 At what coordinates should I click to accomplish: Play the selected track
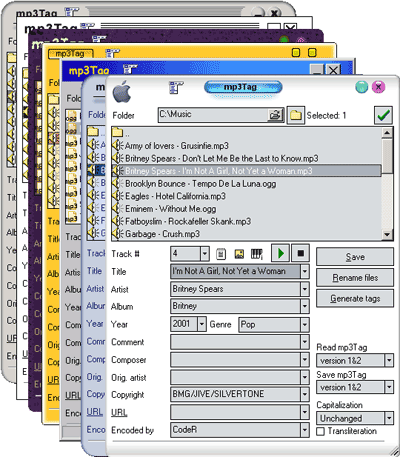(x=280, y=254)
